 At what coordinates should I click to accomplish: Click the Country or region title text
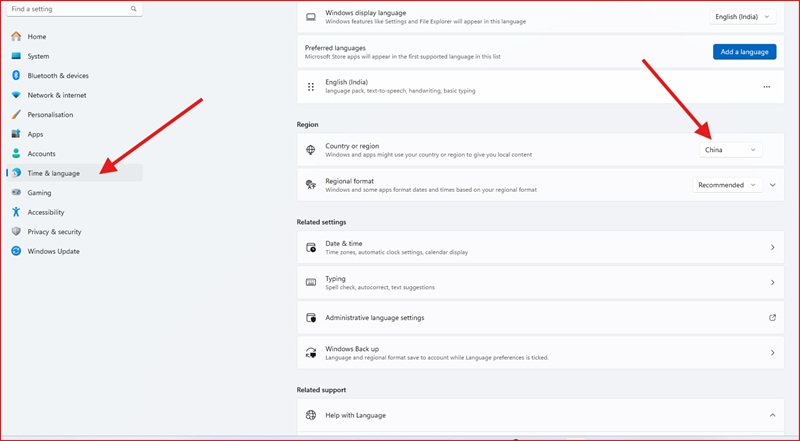pos(352,145)
